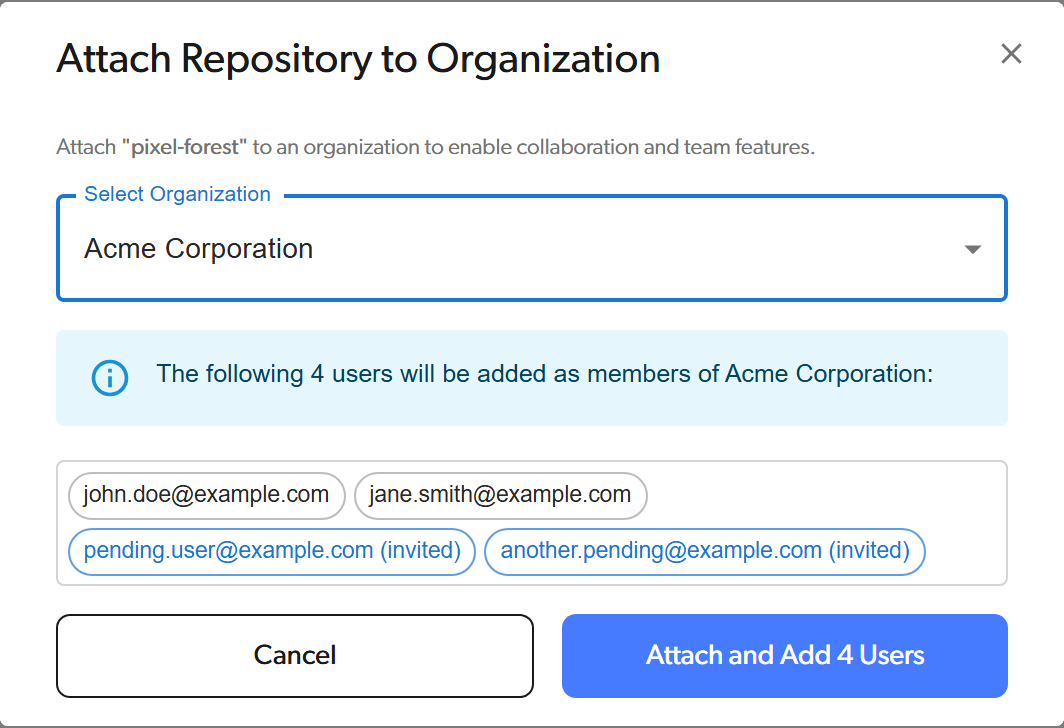Select the pending.user@example.com invited chip
Viewport: 1064px width, 728px height.
tap(272, 551)
